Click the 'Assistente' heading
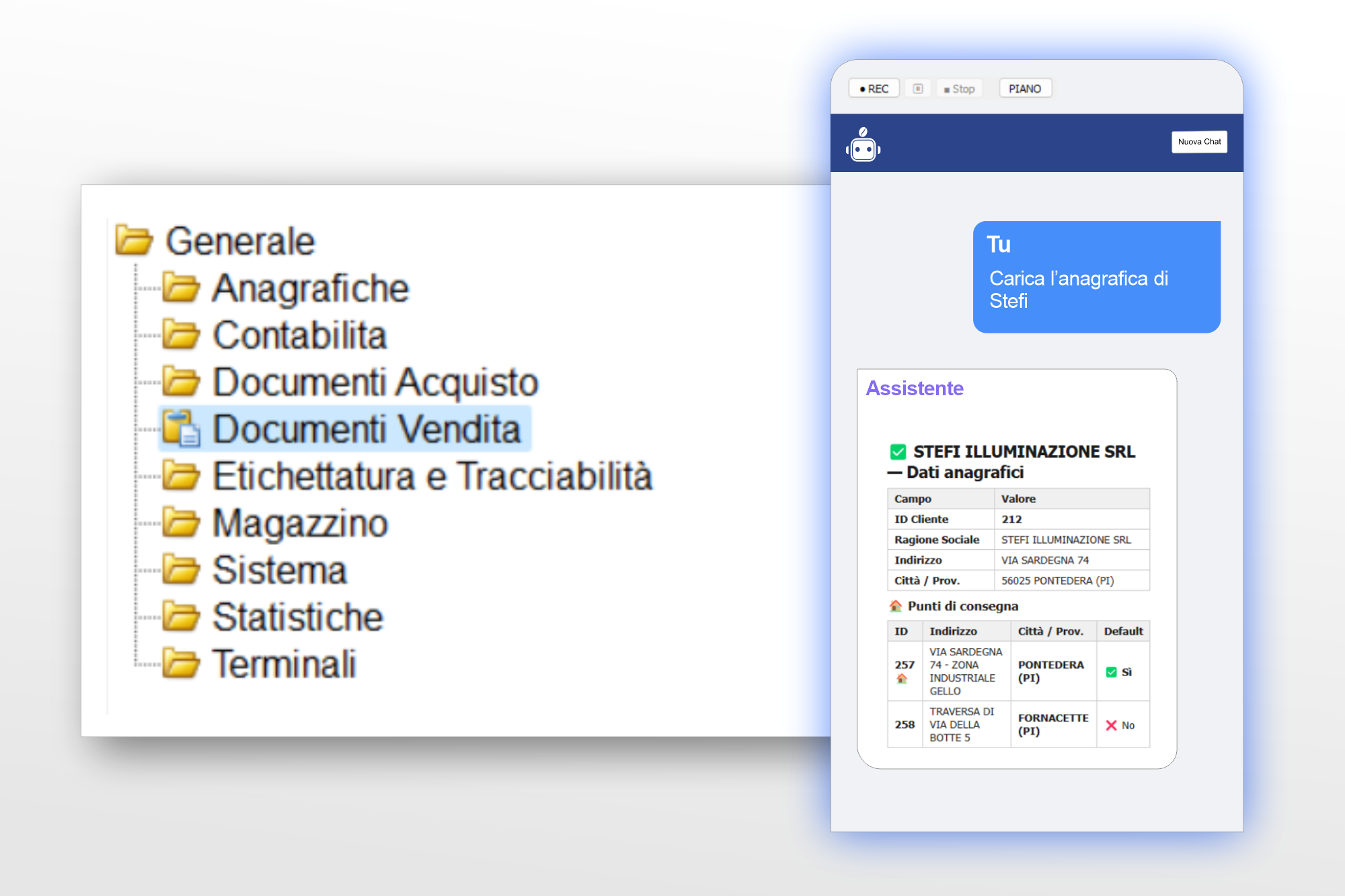Viewport: 1345px width, 896px height. 915,389
